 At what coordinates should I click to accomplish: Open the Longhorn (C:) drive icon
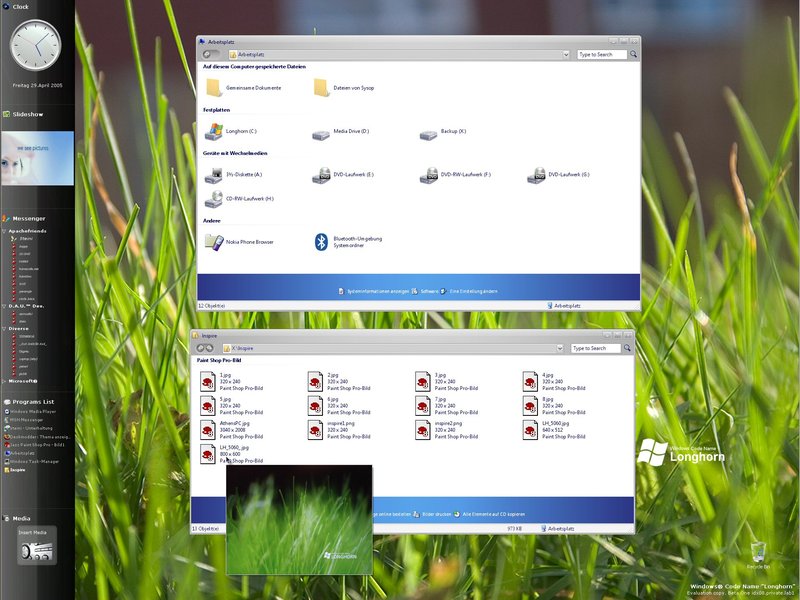(214, 132)
